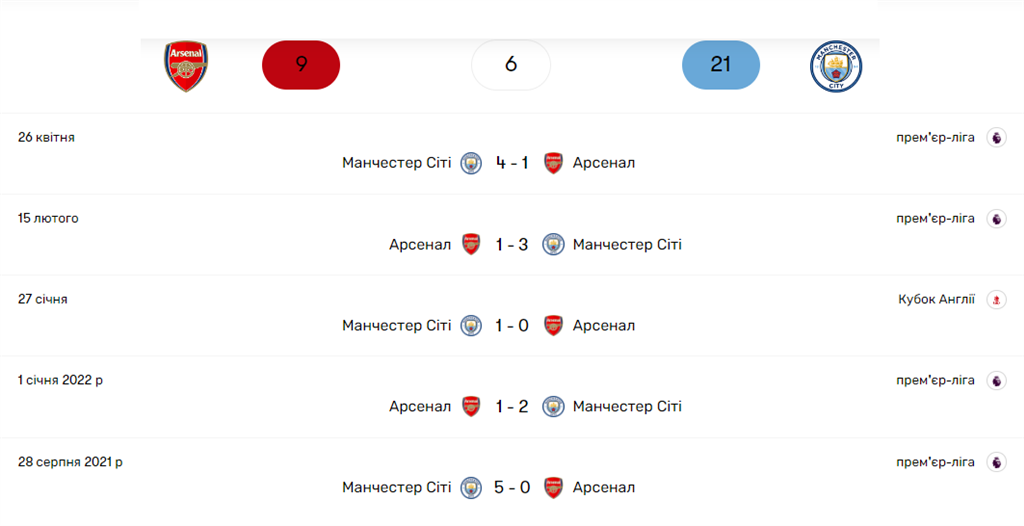Screen dimensions: 1024x526
Task: Open the 1 - 2 match score
Action: [512, 407]
